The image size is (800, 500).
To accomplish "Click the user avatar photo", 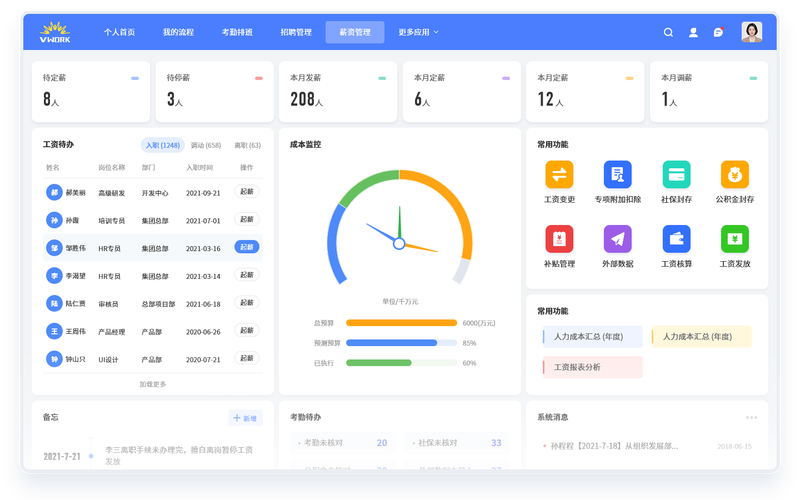I will point(752,32).
